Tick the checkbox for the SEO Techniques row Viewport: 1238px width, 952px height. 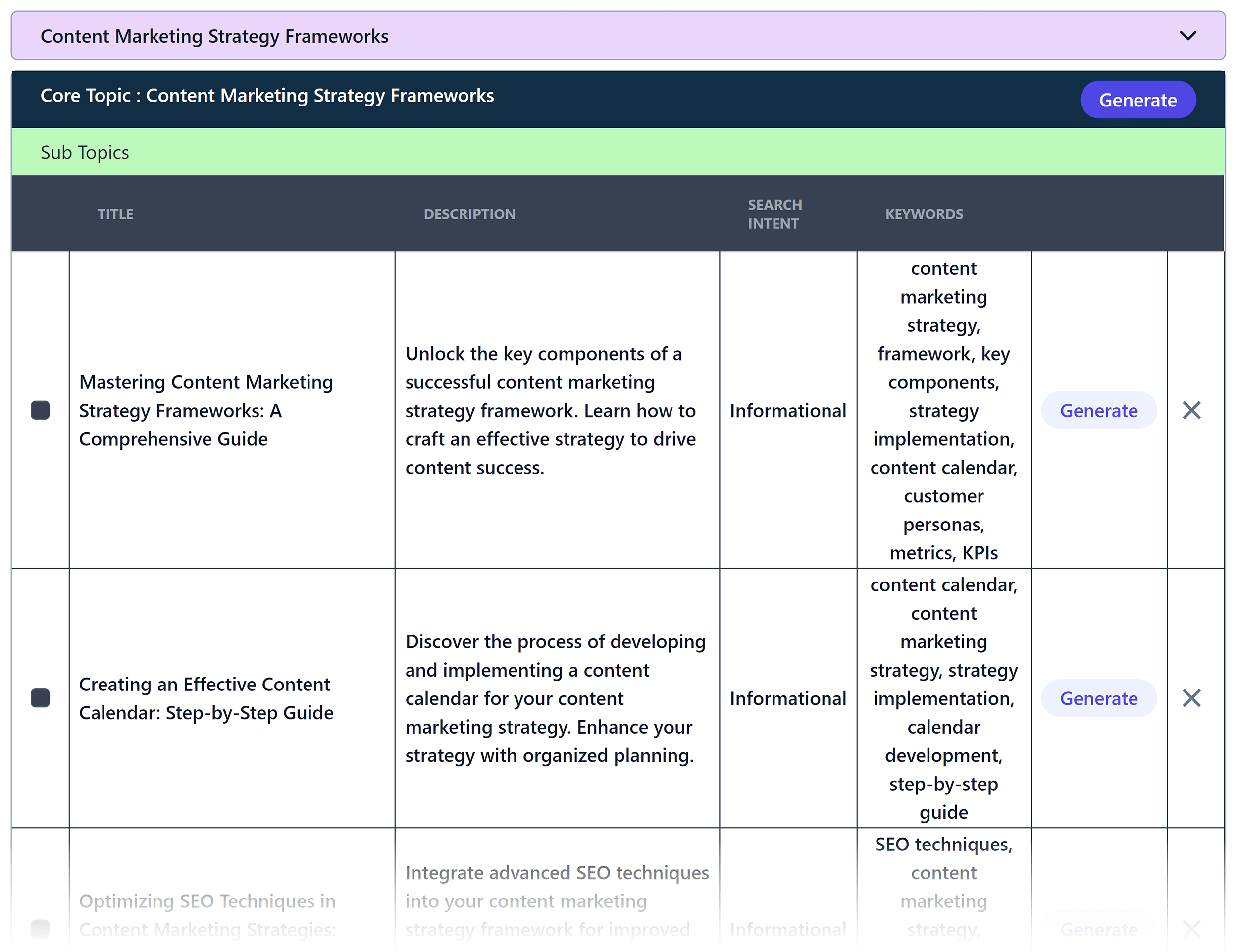click(40, 928)
